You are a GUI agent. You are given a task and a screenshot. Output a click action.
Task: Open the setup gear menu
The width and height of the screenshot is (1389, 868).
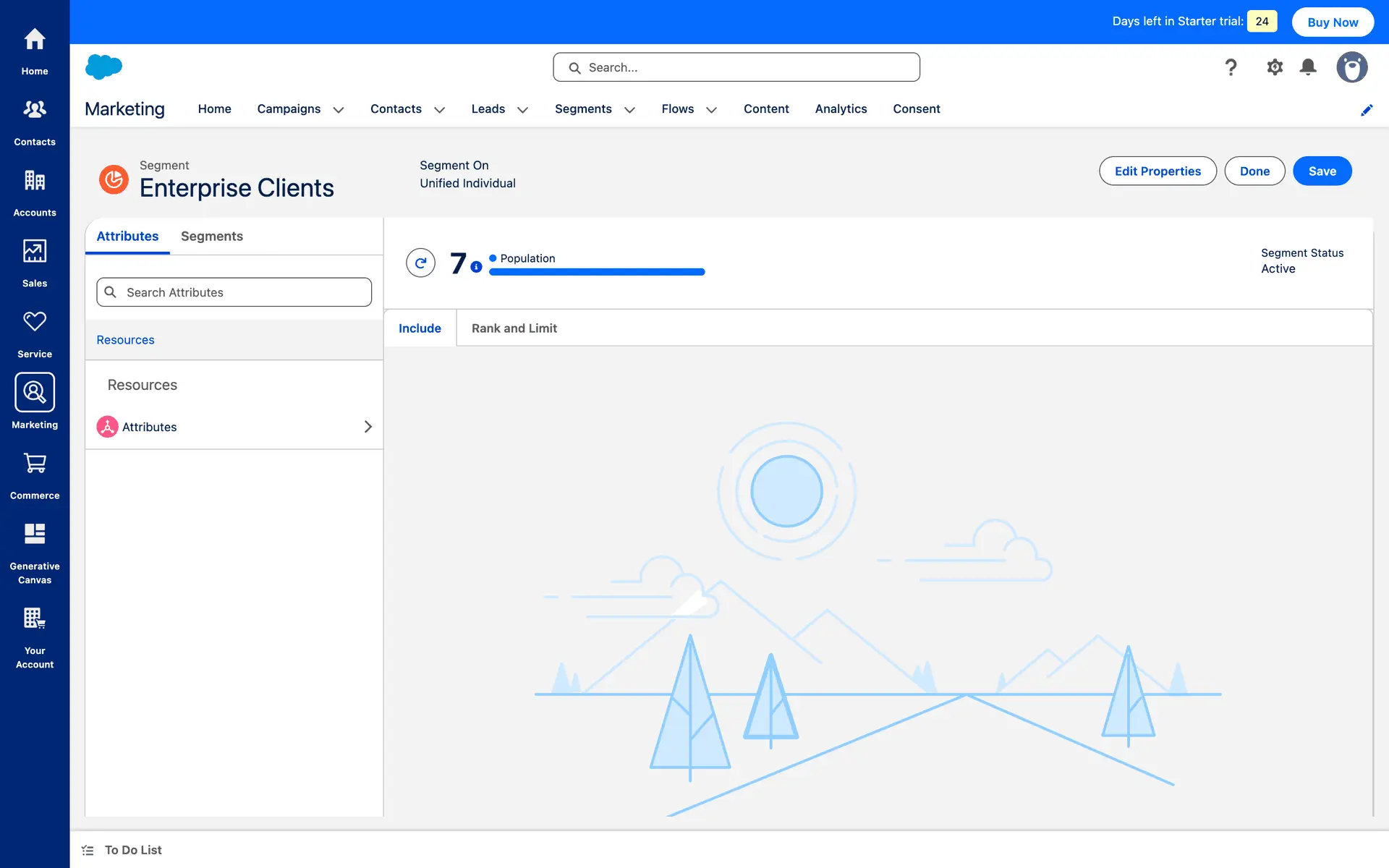coord(1274,67)
